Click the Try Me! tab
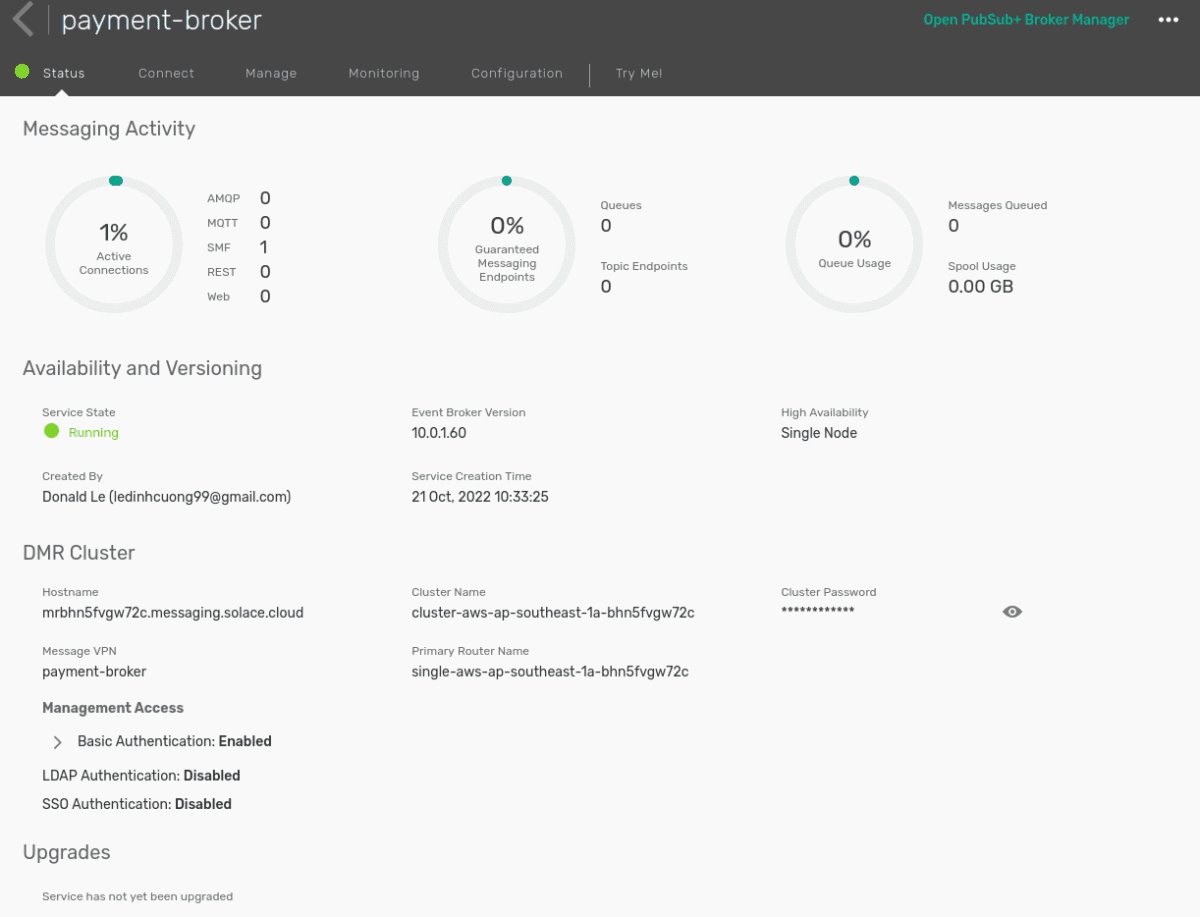The image size is (1200, 917). [639, 73]
